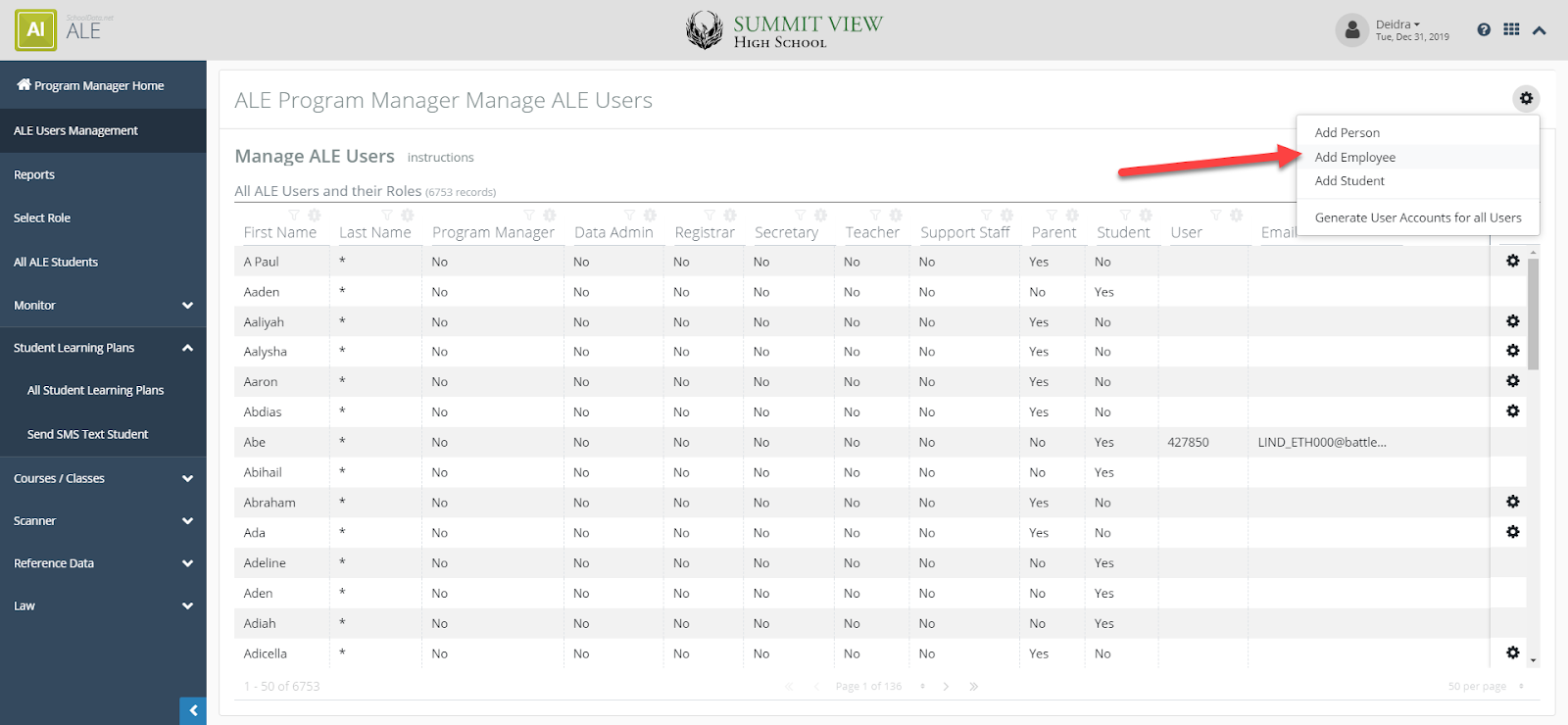Click Deidra's user avatar icon

pos(1351,30)
